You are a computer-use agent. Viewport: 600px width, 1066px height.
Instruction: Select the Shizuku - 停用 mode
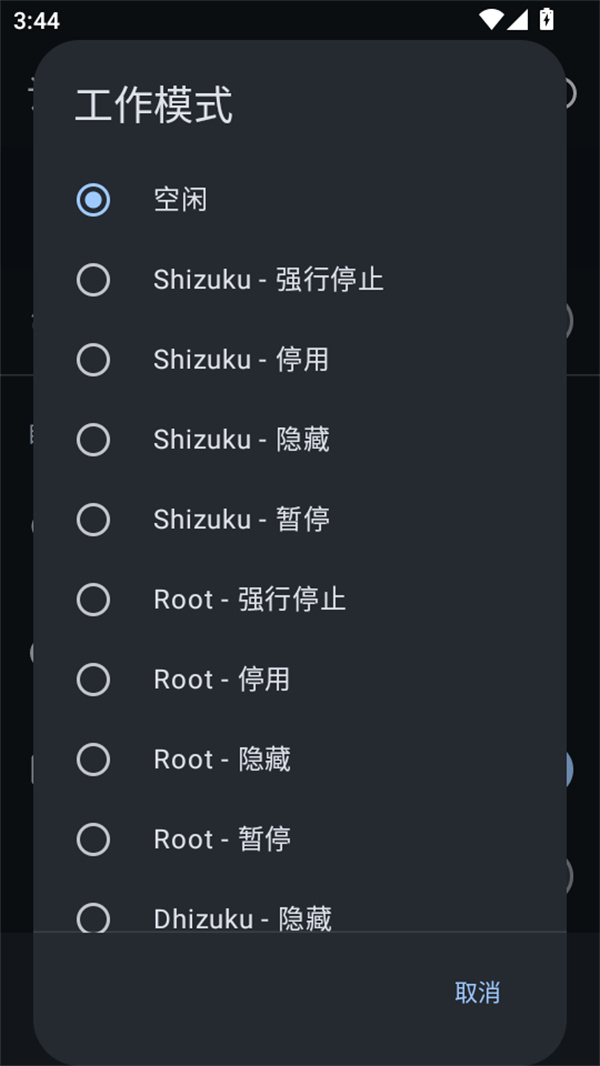click(240, 360)
